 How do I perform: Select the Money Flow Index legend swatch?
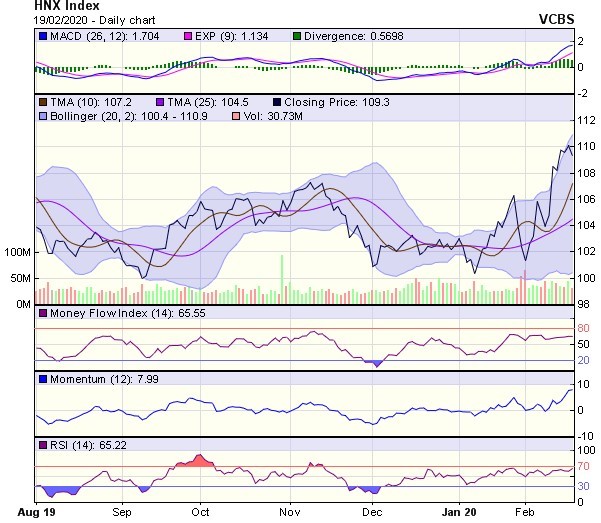43,314
